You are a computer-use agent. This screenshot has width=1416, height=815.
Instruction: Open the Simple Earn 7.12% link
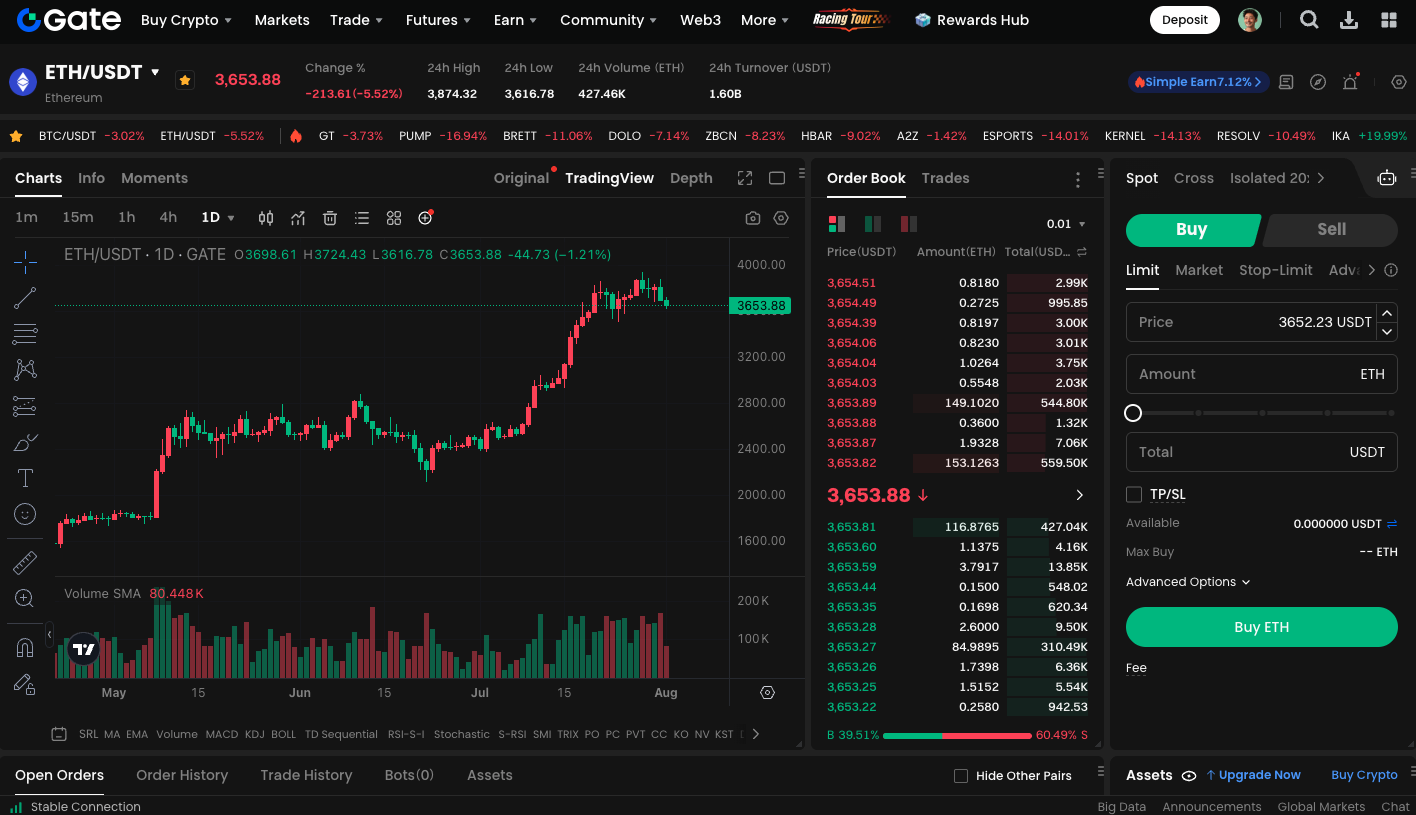click(x=1199, y=82)
